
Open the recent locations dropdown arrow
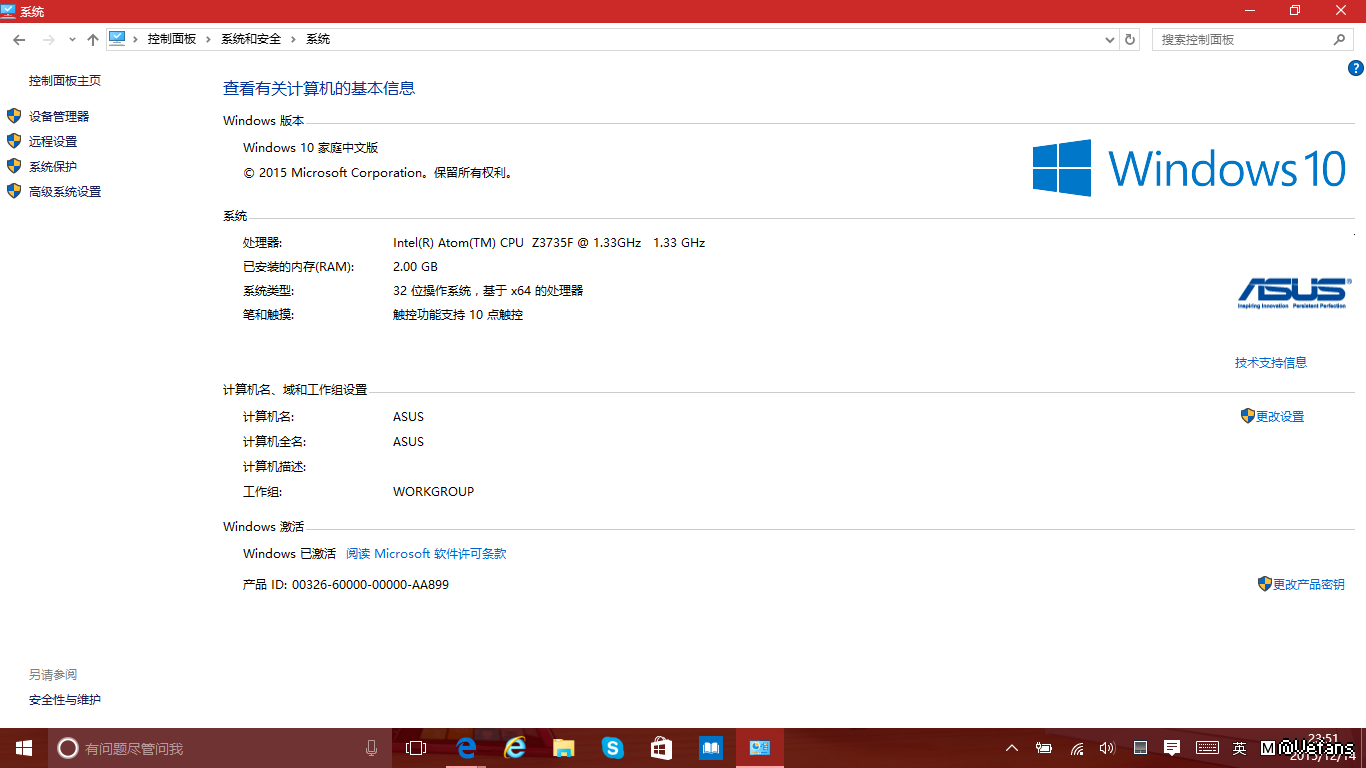pyautogui.click(x=72, y=39)
